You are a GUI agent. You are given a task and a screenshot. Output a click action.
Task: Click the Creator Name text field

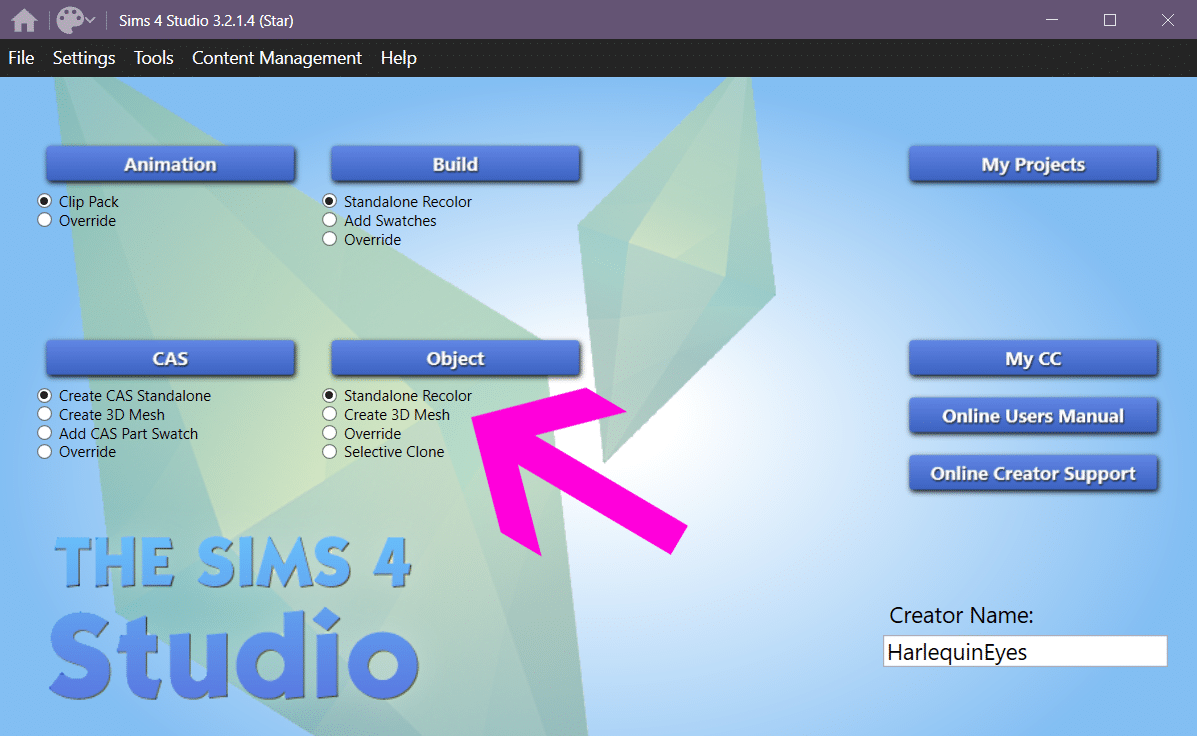point(1025,652)
